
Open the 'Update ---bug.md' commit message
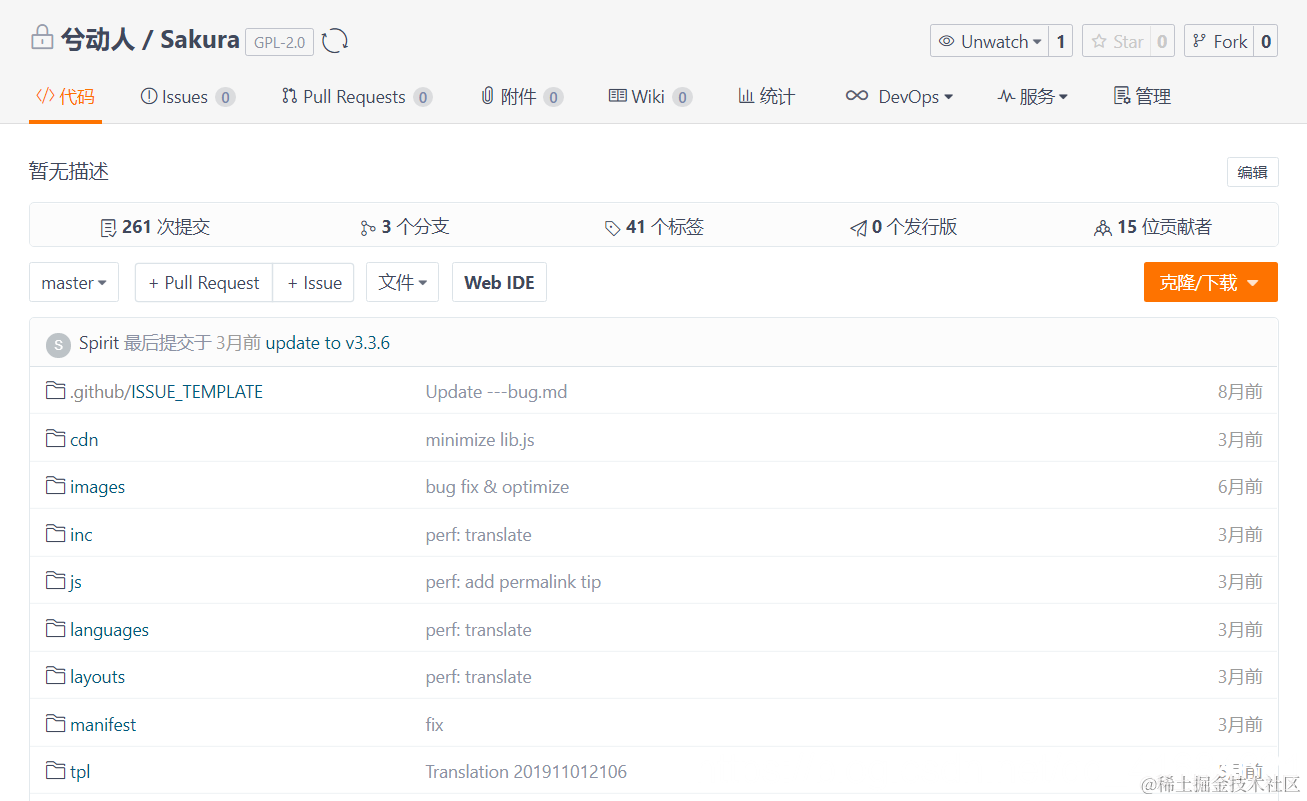pos(496,392)
